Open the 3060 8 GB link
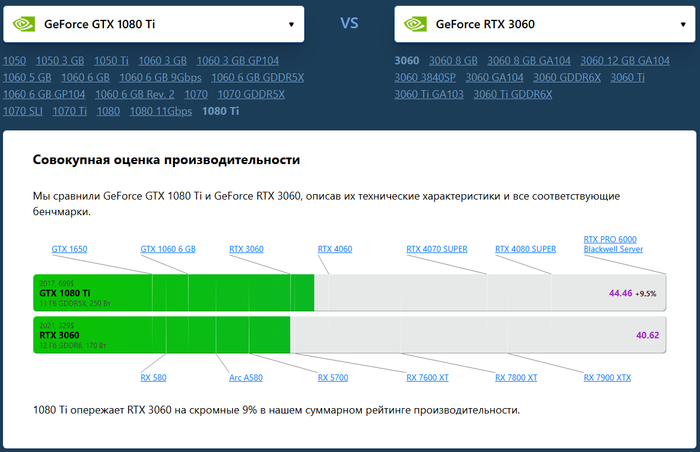 coord(453,61)
